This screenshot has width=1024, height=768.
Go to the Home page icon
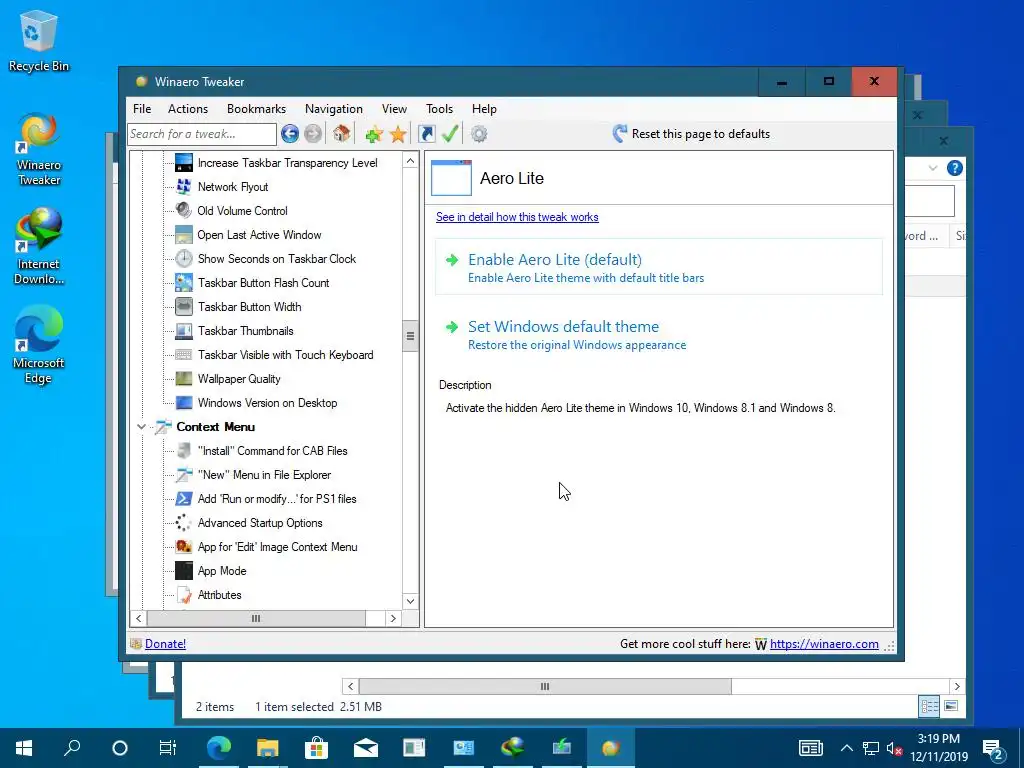(341, 134)
